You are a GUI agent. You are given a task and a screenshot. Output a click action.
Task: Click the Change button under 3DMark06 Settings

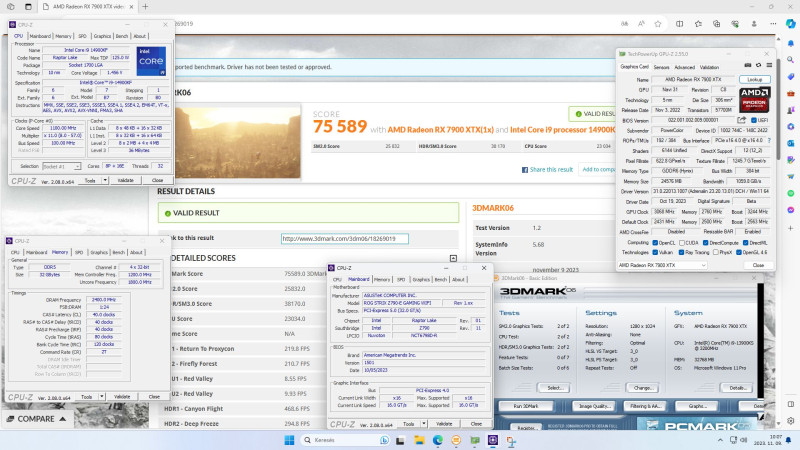tap(643, 388)
